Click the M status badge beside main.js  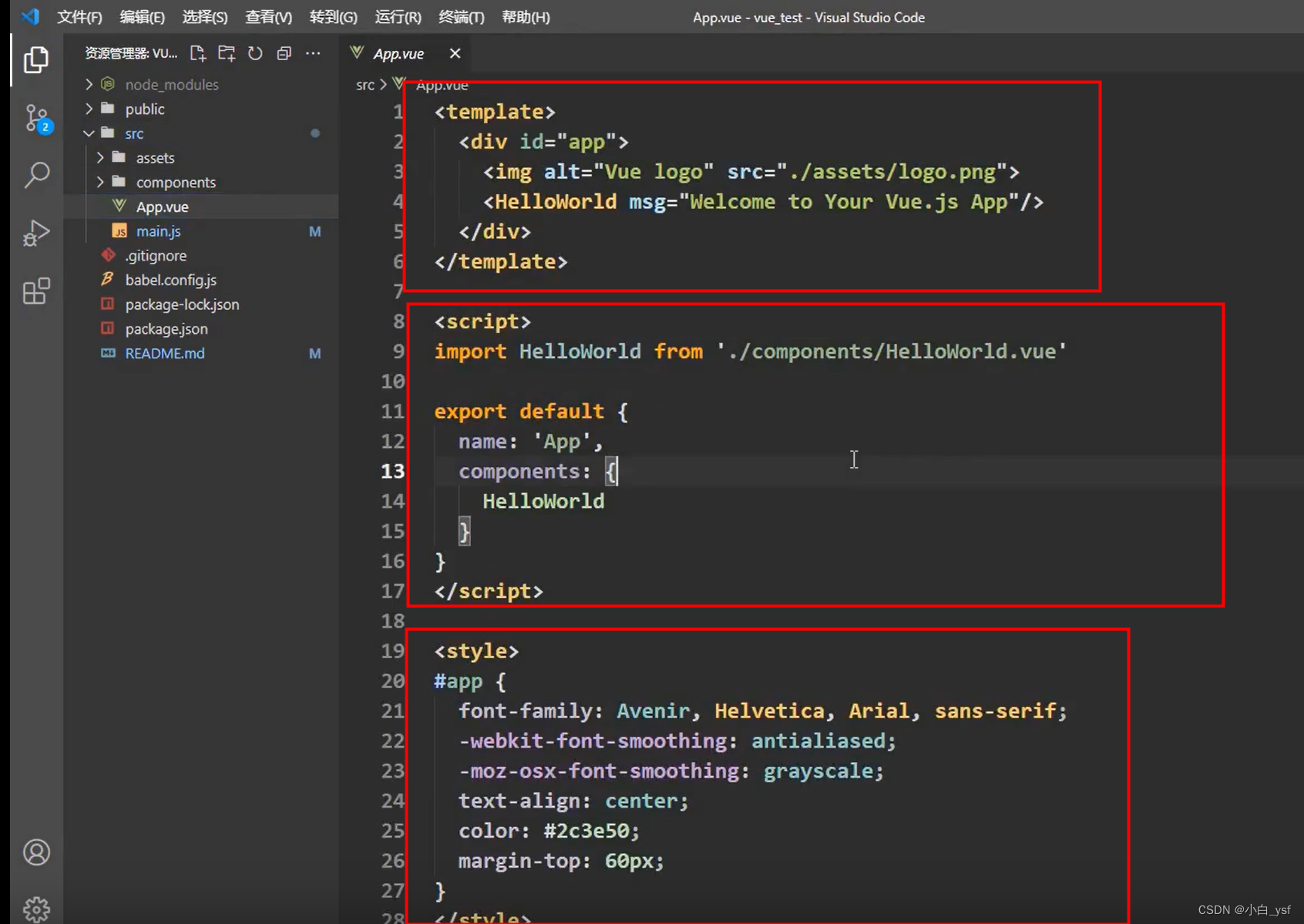tap(314, 231)
